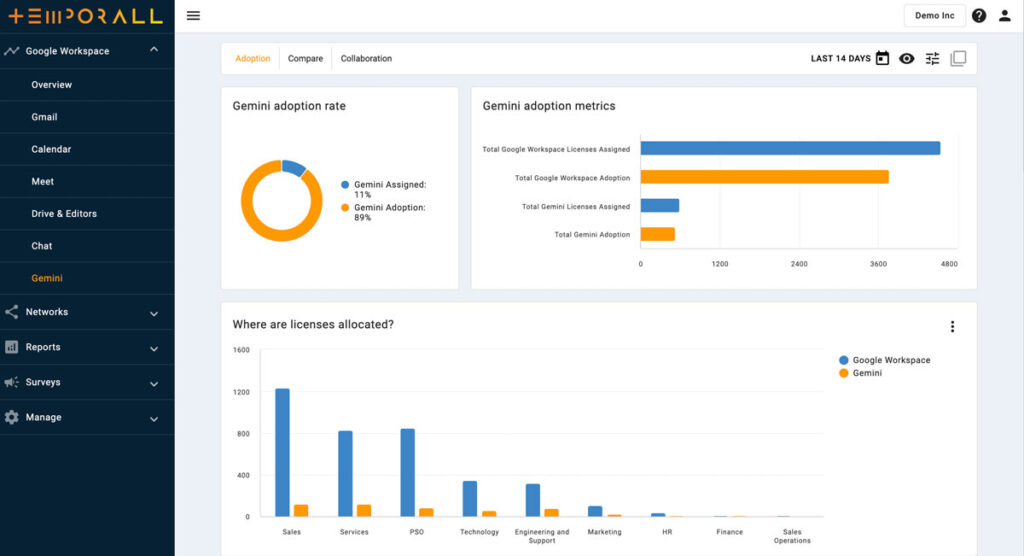Image resolution: width=1024 pixels, height=556 pixels.
Task: Click the 'Sales Operations' axis label
Action: pyautogui.click(x=792, y=536)
